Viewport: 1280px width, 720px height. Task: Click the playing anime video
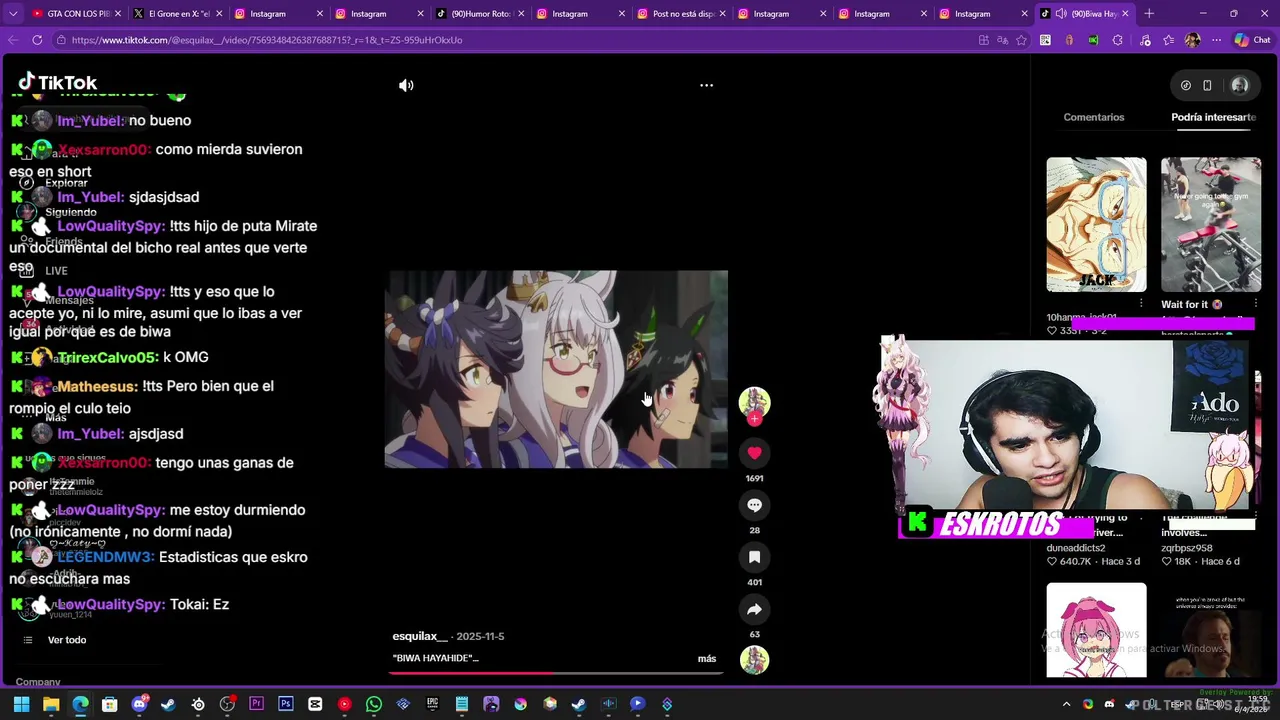pyautogui.click(x=556, y=369)
